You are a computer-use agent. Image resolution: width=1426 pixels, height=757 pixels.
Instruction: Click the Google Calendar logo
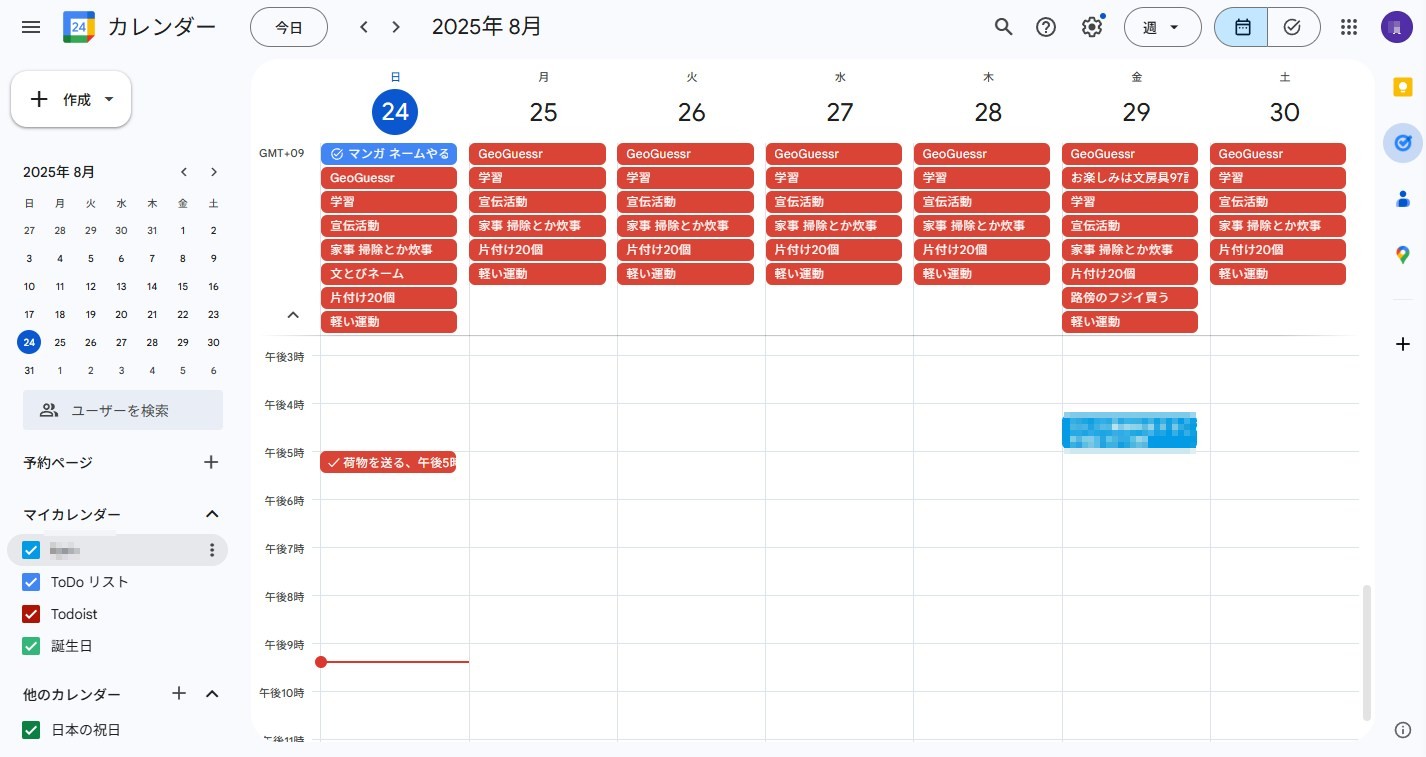[x=78, y=27]
